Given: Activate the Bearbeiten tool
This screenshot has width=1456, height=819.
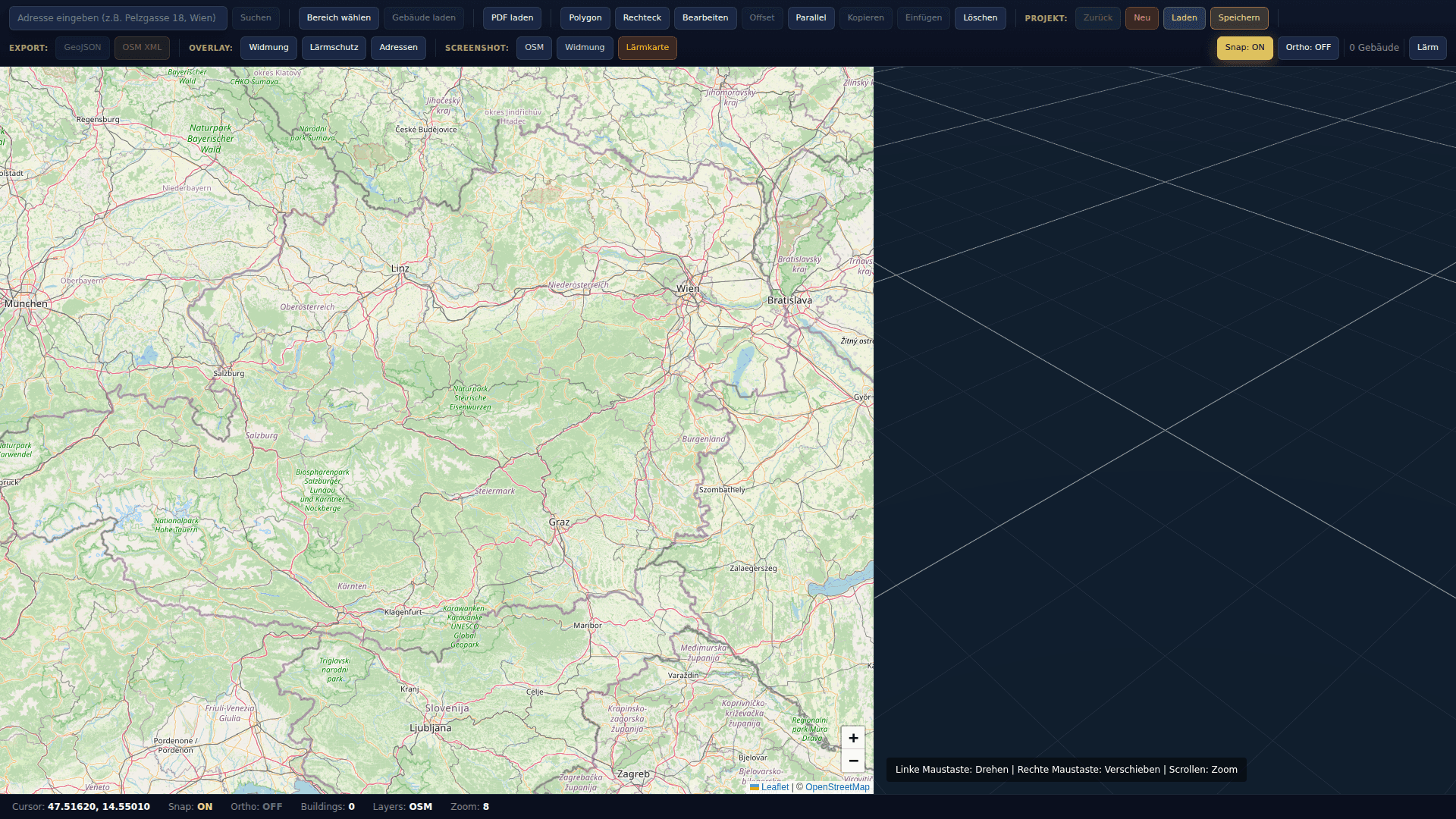Looking at the screenshot, I should 704,18.
